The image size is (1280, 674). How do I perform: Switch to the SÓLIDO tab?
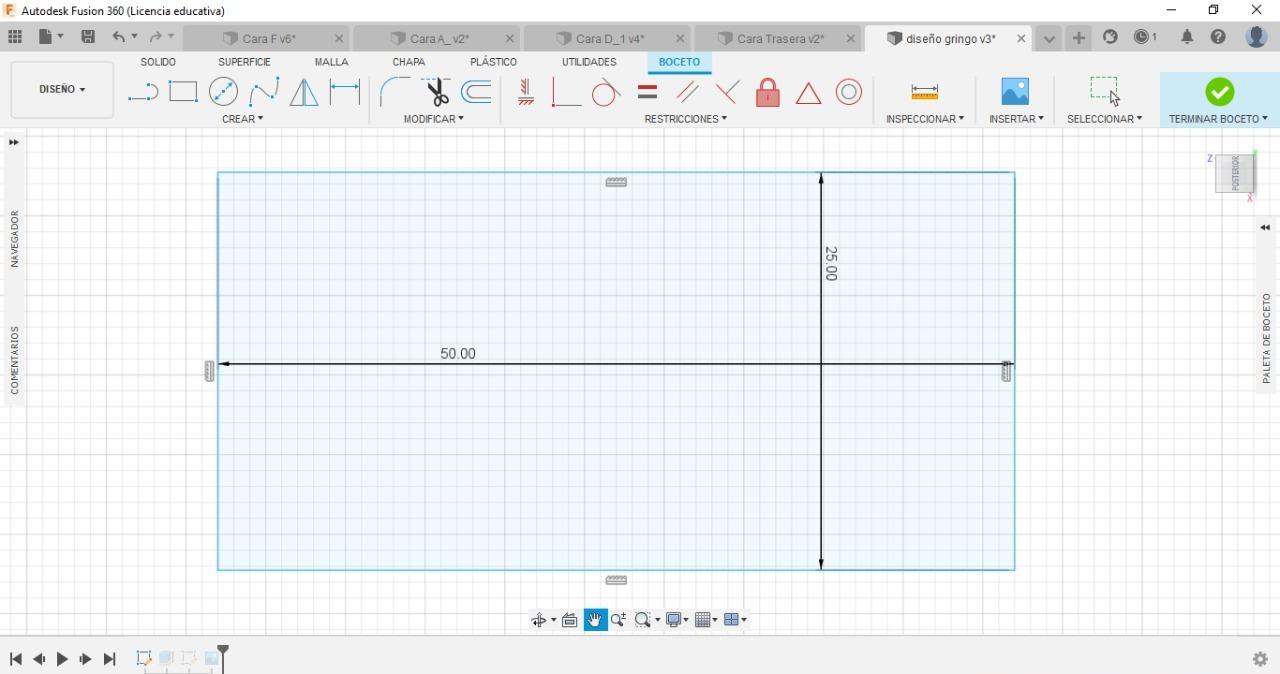tap(158, 62)
